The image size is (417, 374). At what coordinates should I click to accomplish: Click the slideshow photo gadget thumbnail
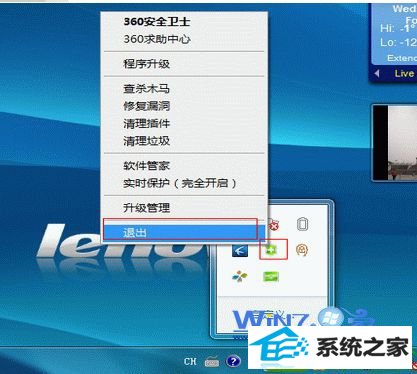coord(395,142)
